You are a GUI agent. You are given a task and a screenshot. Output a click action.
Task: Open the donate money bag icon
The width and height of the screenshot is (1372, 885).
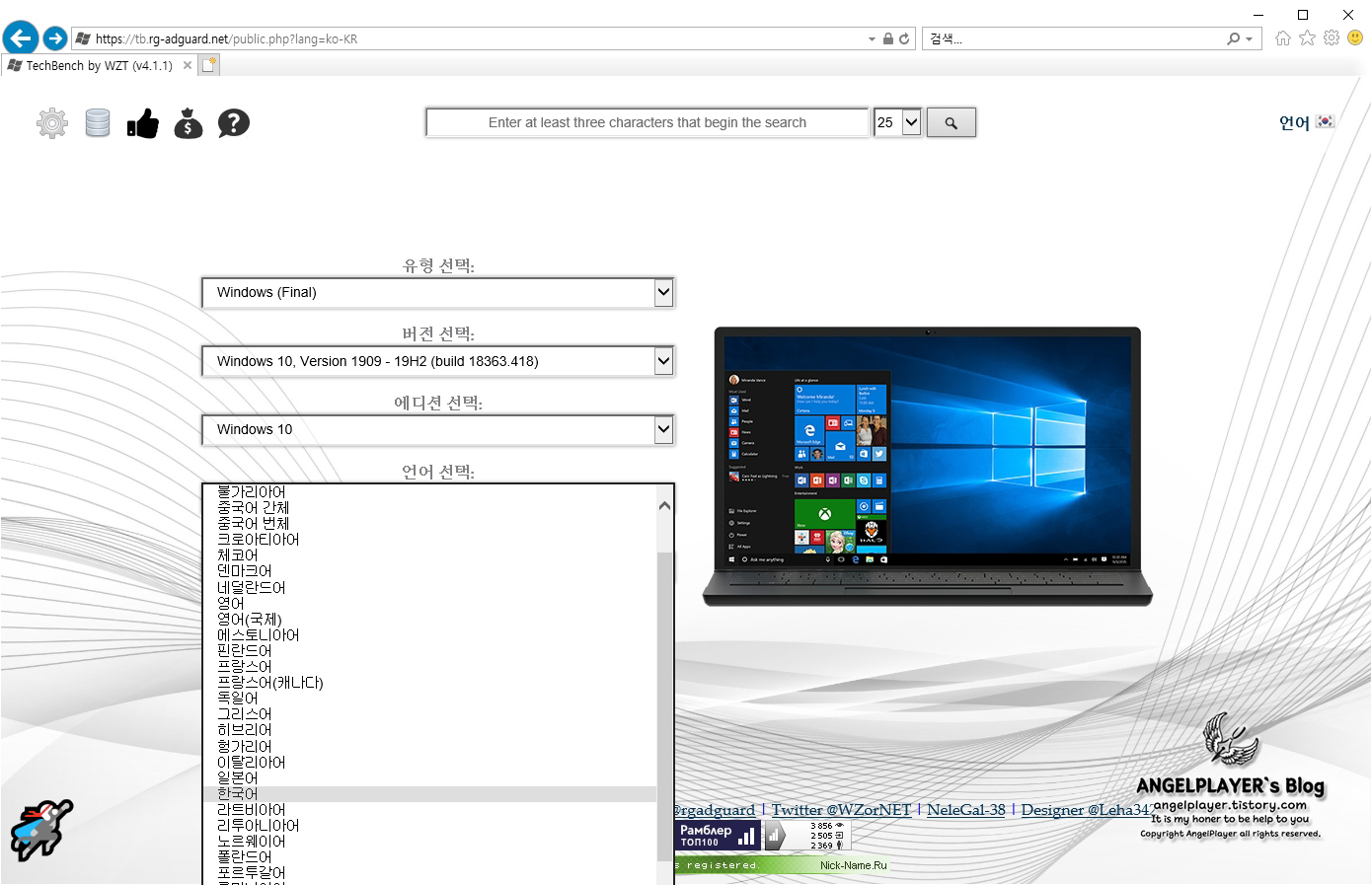click(189, 123)
